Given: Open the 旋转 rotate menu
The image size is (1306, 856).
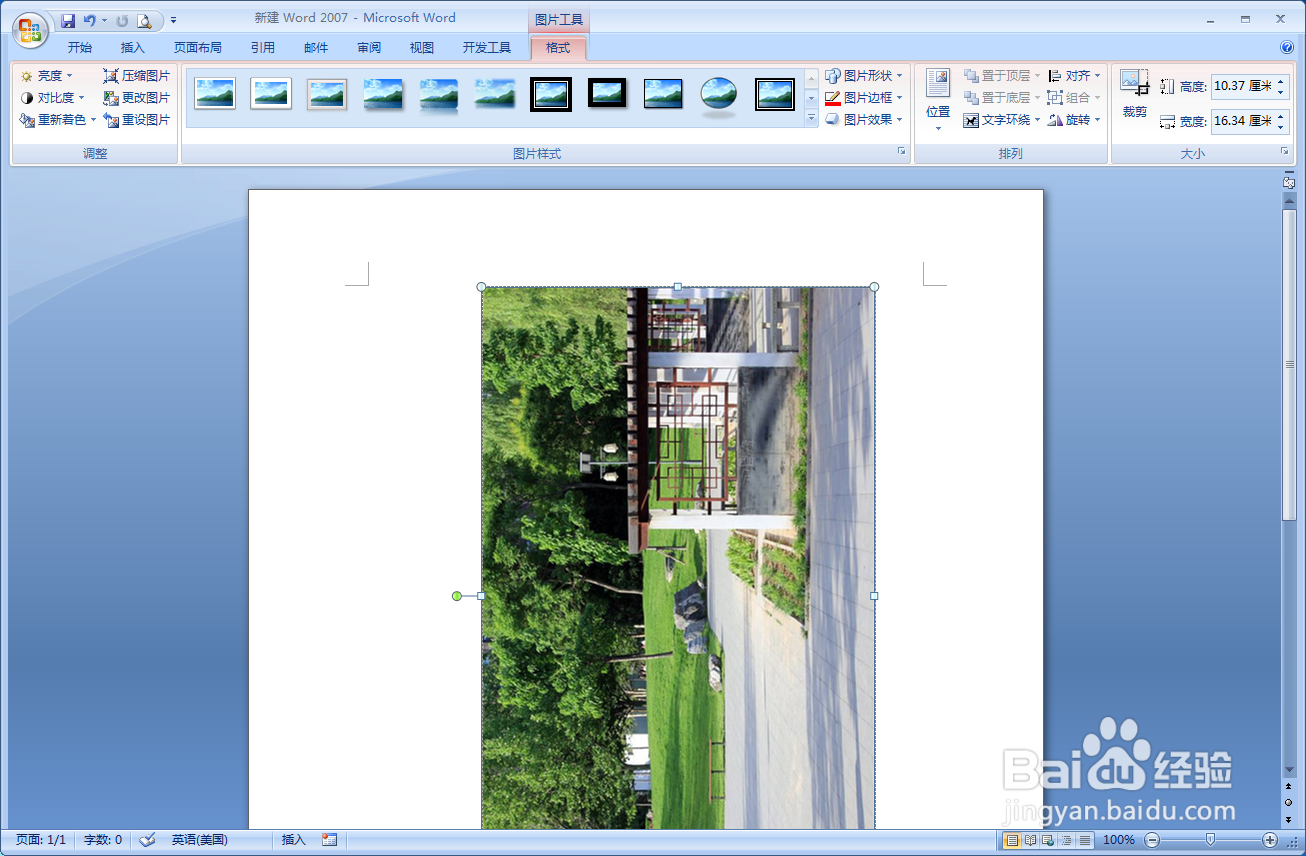Looking at the screenshot, I should pyautogui.click(x=1074, y=120).
